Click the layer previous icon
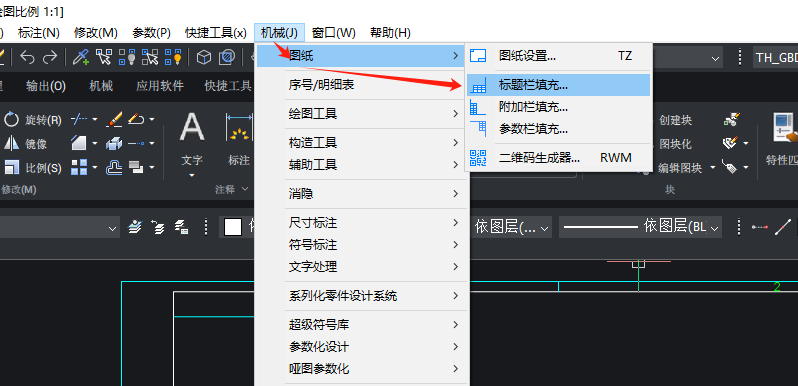This screenshot has height=386, width=798. point(158,227)
